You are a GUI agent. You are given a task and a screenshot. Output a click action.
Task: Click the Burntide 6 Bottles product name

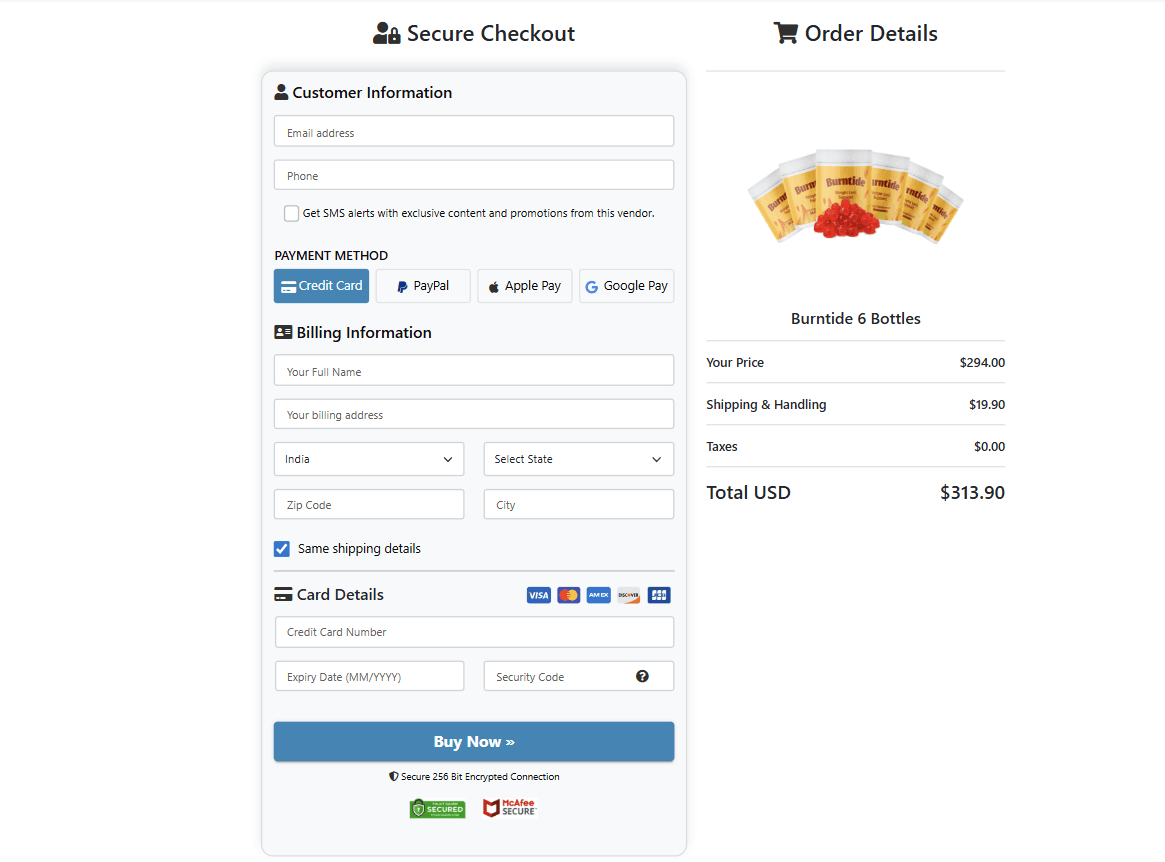pos(855,319)
